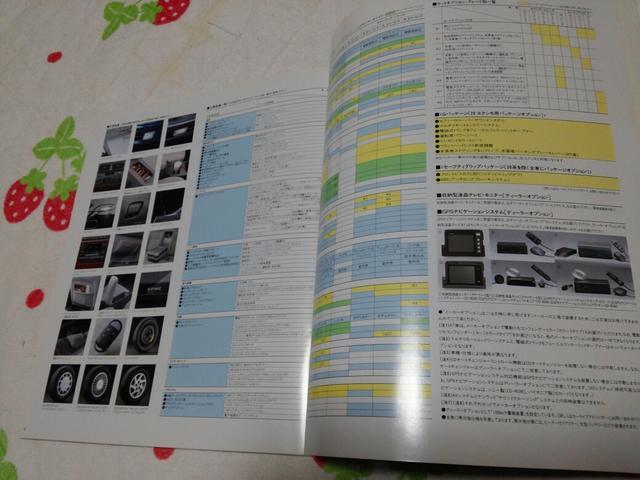The width and height of the screenshot is (640, 480).
Task: Open the spare tire photo beside key fob
Action: (144, 336)
